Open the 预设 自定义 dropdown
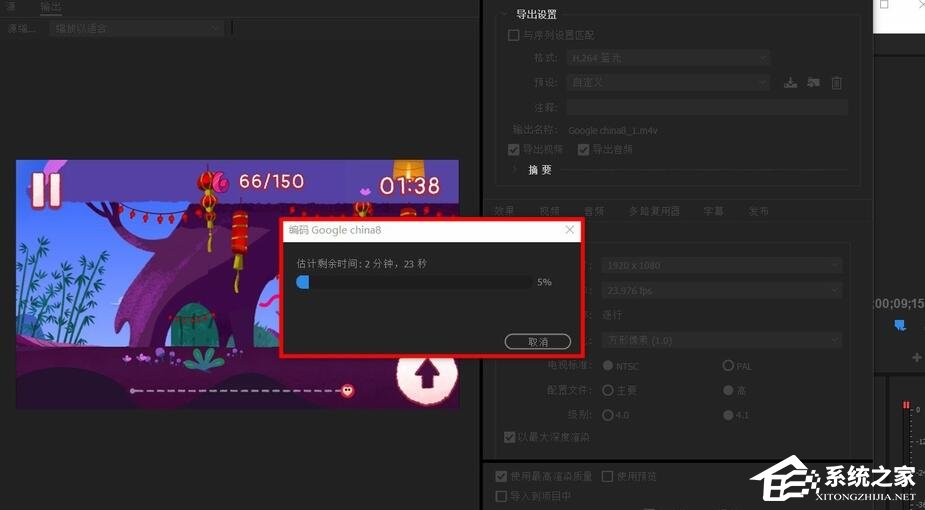 pyautogui.click(x=668, y=83)
